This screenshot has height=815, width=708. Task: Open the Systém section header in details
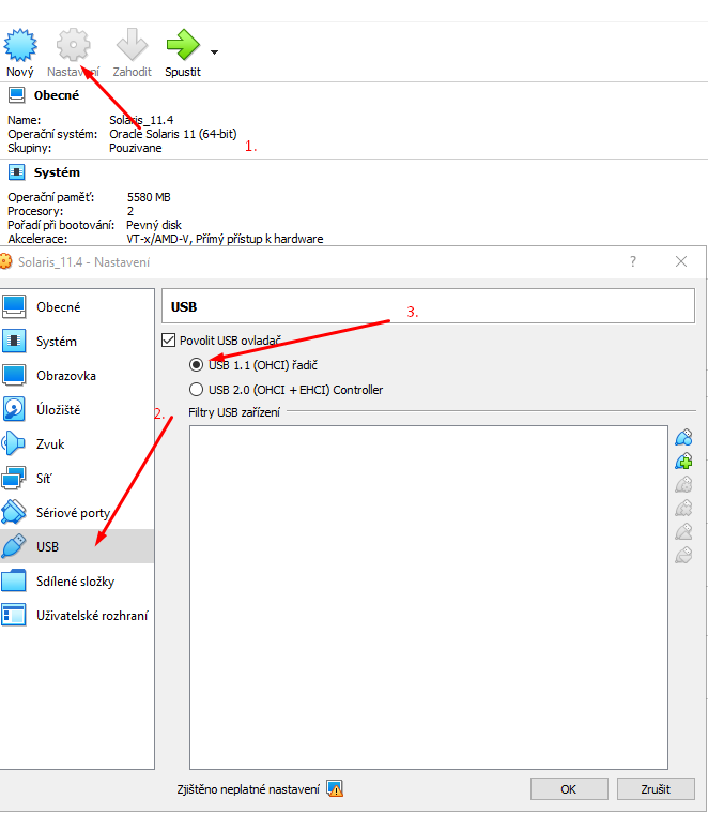click(x=57, y=173)
